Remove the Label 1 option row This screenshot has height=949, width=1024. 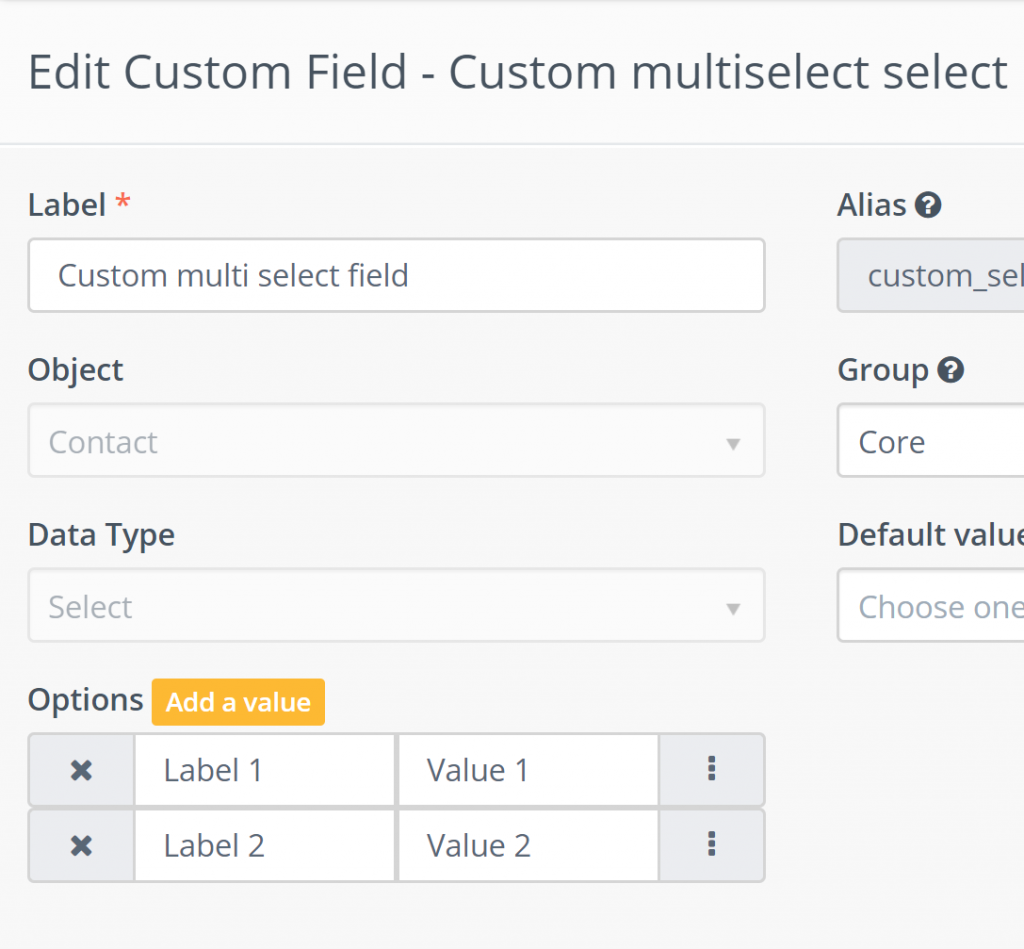tap(81, 770)
